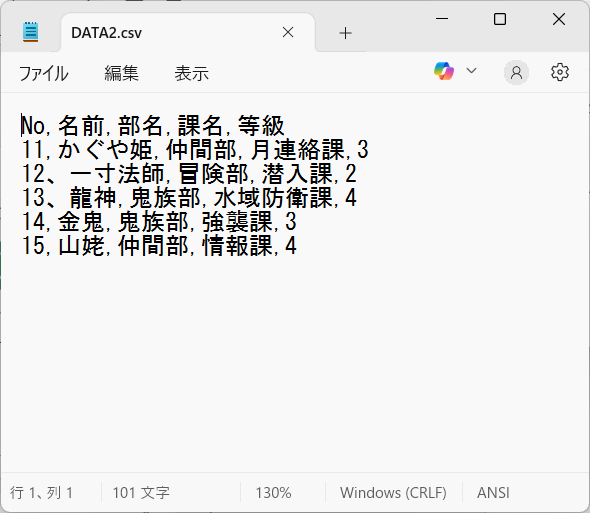
Task: Open the ファイル menu
Action: click(44, 73)
